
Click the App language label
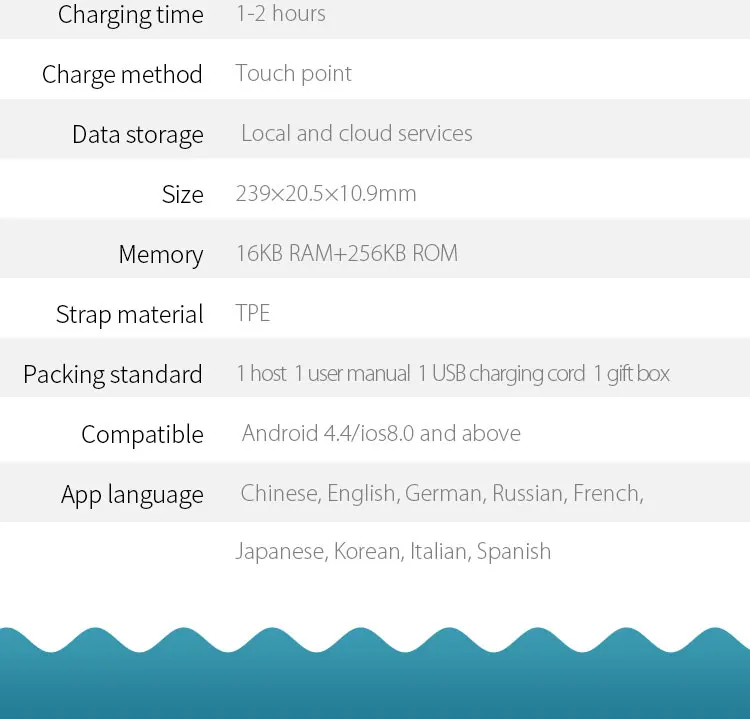coord(132,495)
